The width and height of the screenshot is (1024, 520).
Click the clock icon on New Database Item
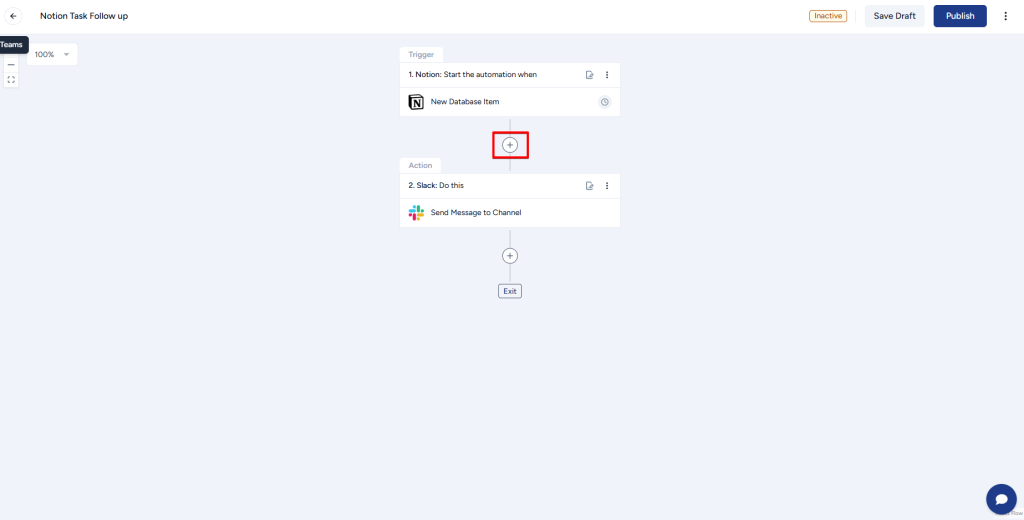tap(605, 102)
